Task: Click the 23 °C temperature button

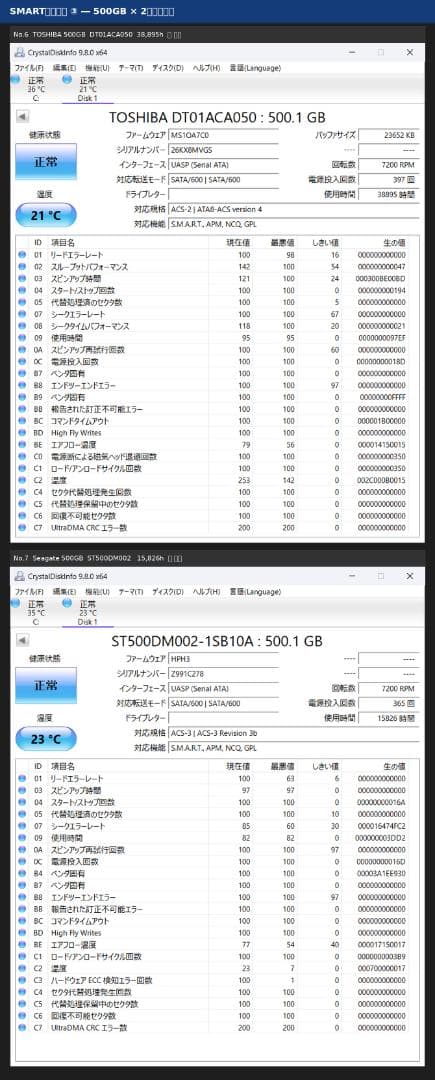Action: (x=45, y=739)
